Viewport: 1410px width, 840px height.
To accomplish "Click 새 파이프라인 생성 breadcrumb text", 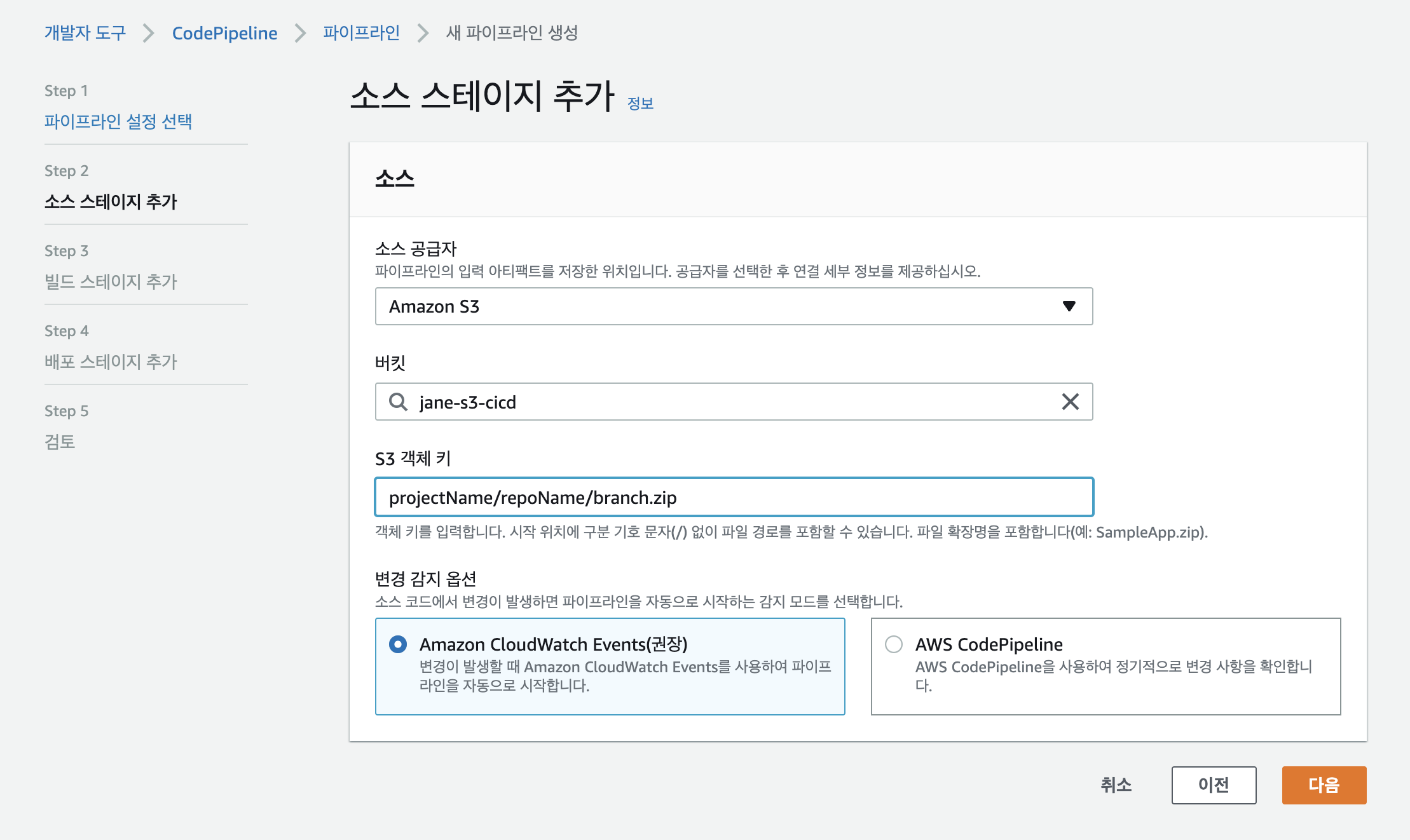I will 512,33.
